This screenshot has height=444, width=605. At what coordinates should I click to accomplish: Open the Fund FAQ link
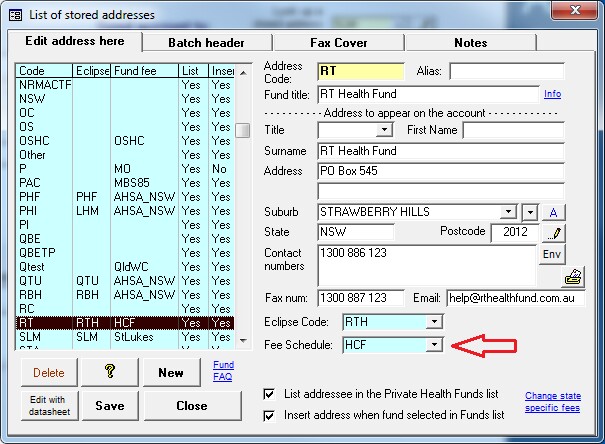point(223,371)
